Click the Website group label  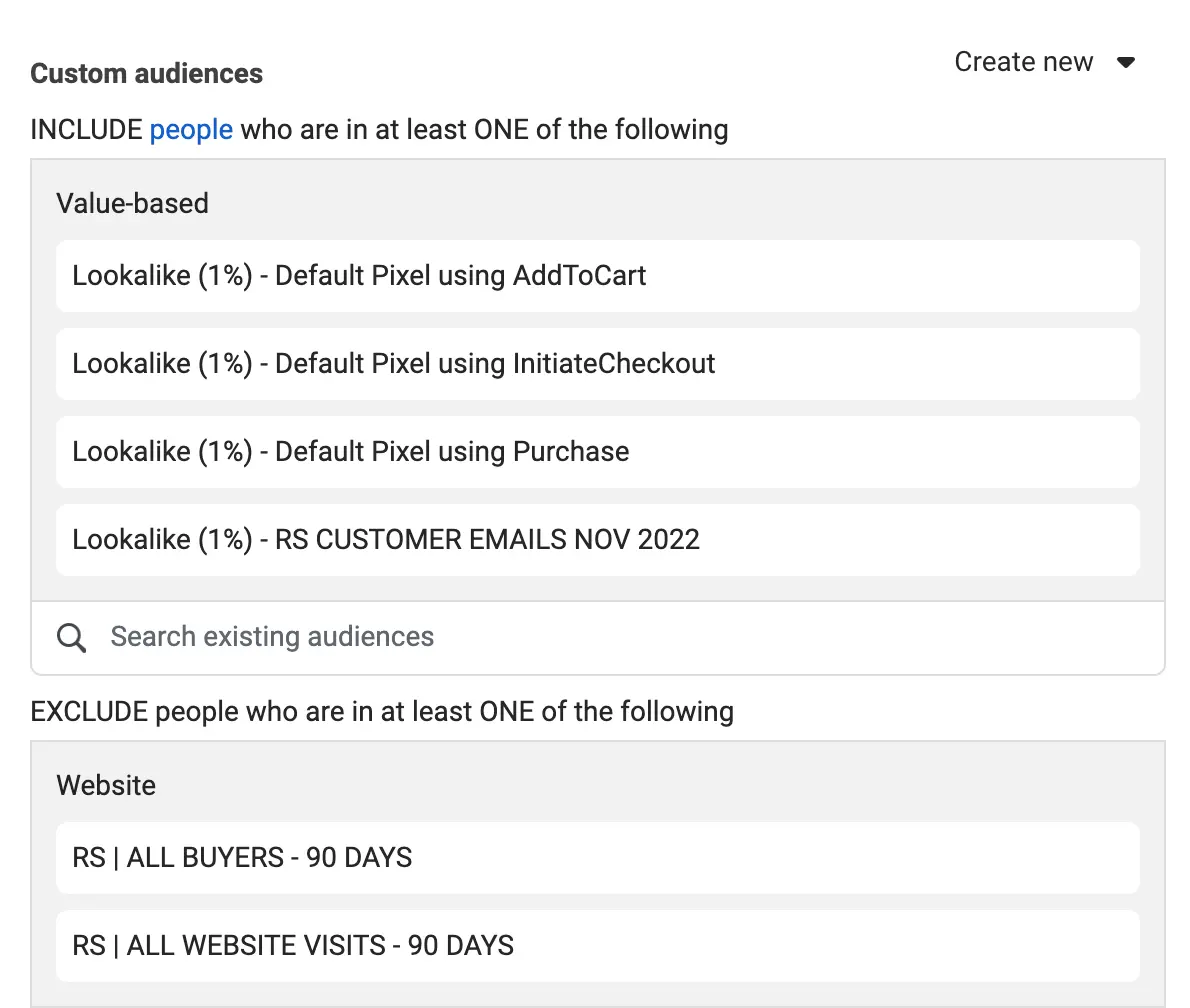(106, 785)
